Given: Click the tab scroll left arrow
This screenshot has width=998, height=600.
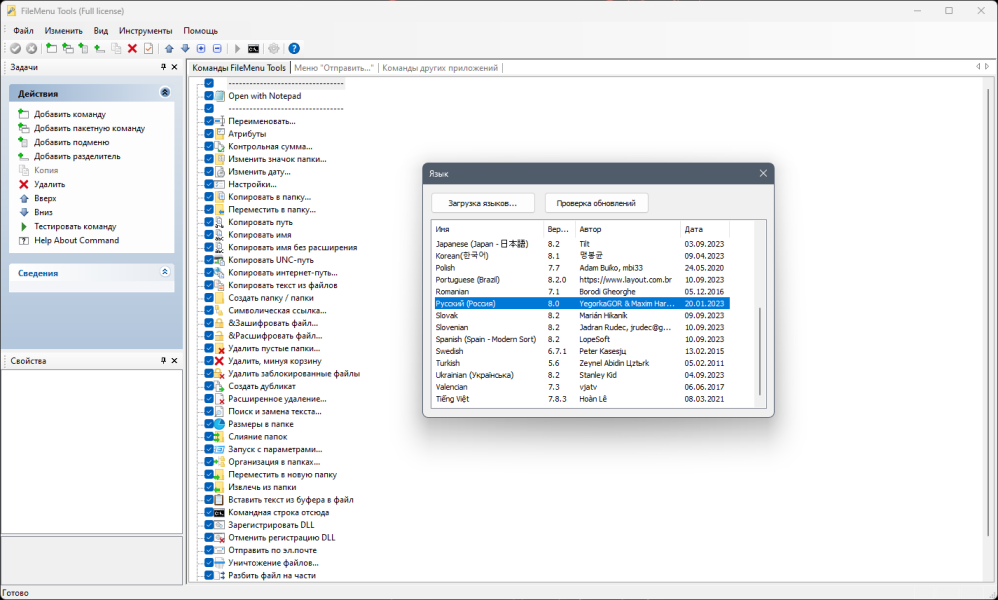Looking at the screenshot, I should [x=978, y=67].
